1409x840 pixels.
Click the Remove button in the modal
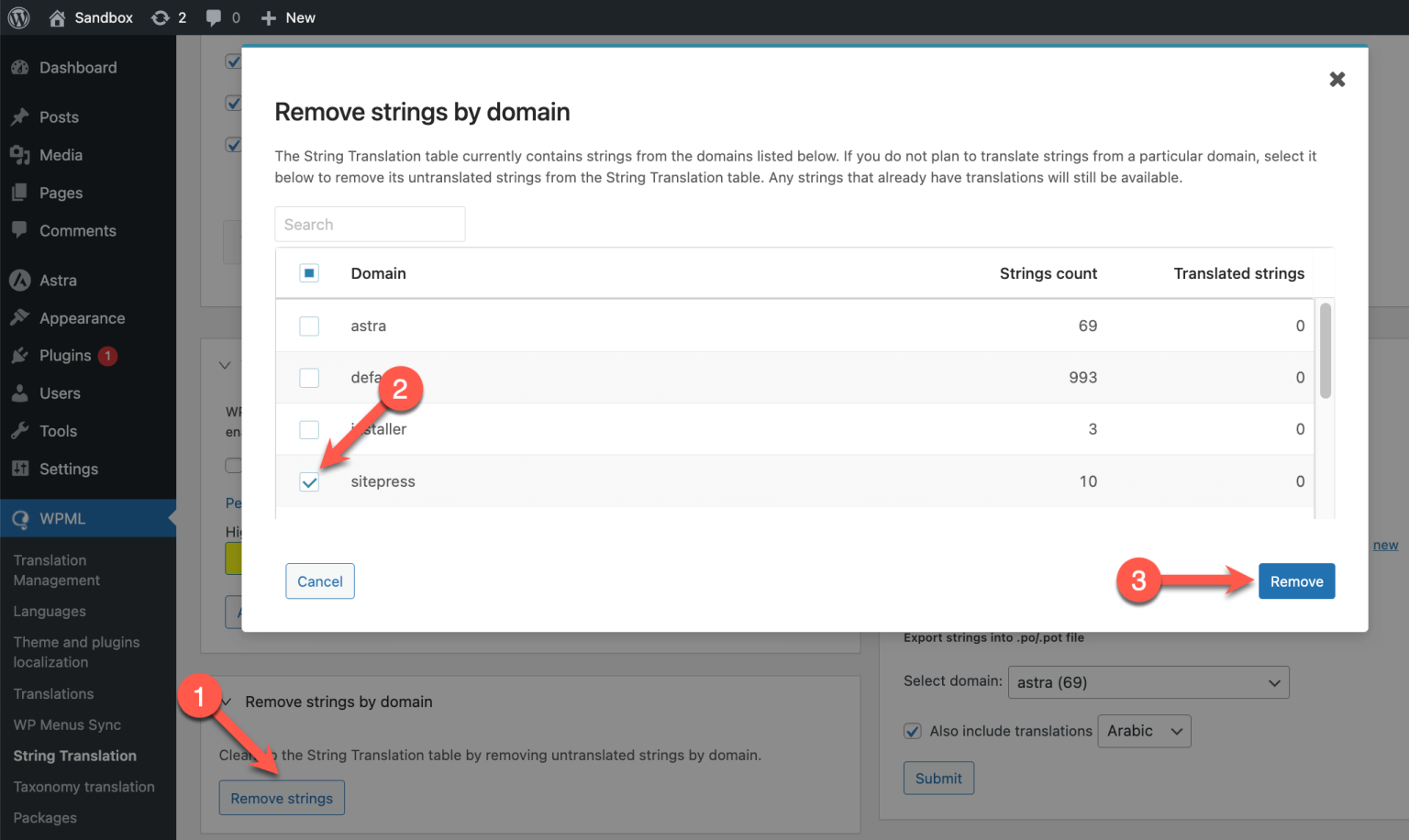coord(1296,580)
